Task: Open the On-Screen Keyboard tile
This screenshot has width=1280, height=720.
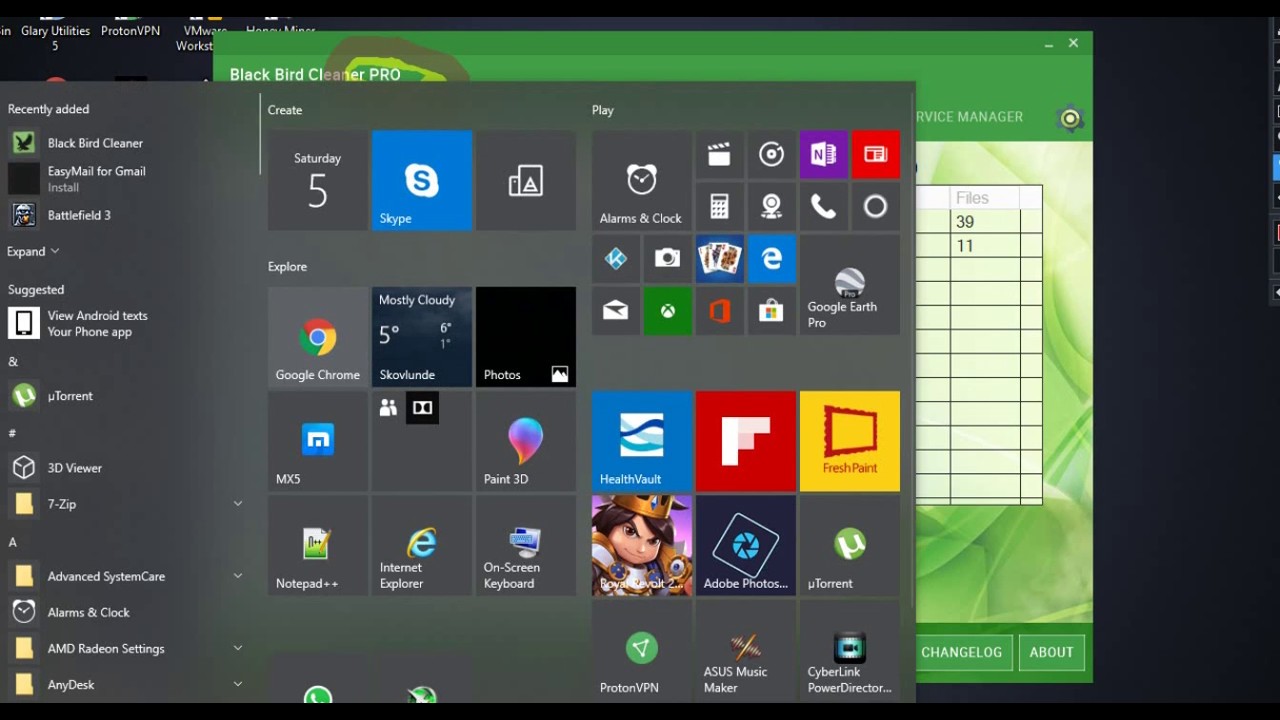Action: 525,545
